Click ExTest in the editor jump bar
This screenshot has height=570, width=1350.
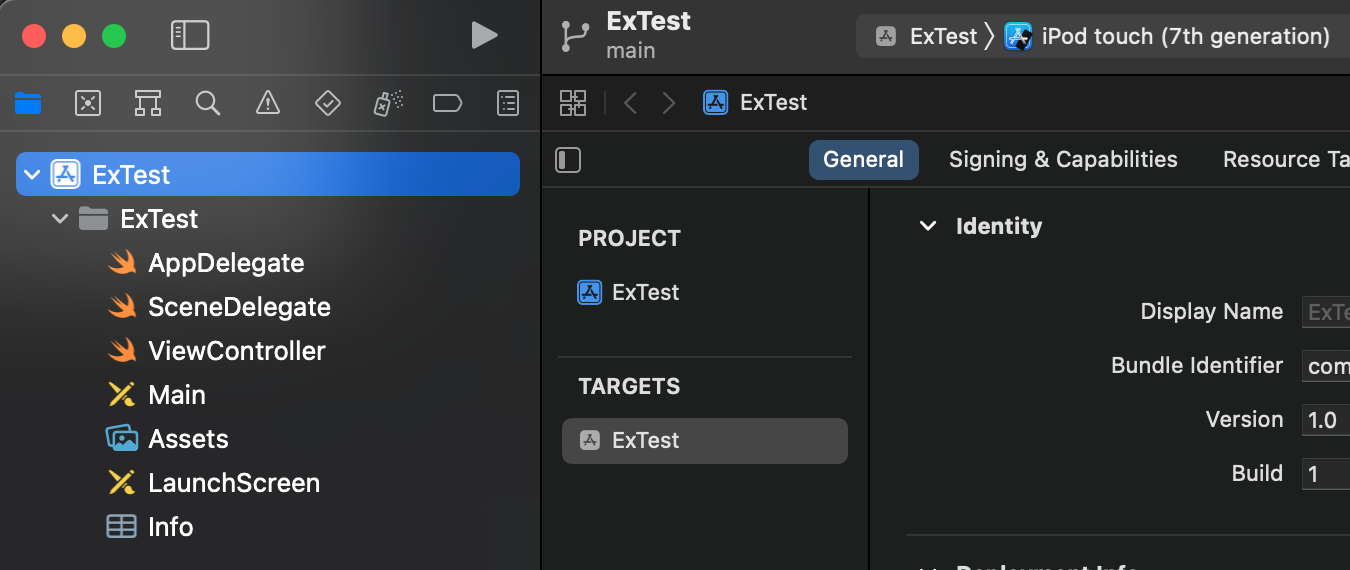(x=755, y=102)
